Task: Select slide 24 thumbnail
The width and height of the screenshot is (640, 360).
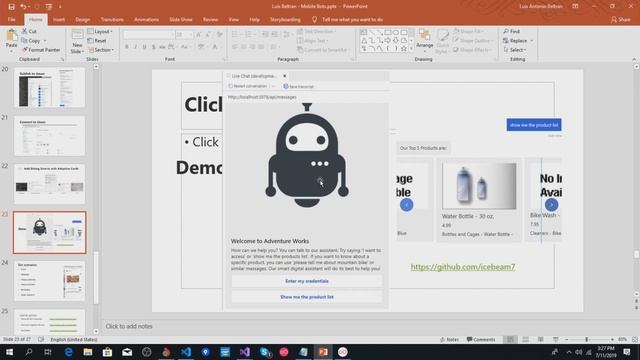Action: 49,281
